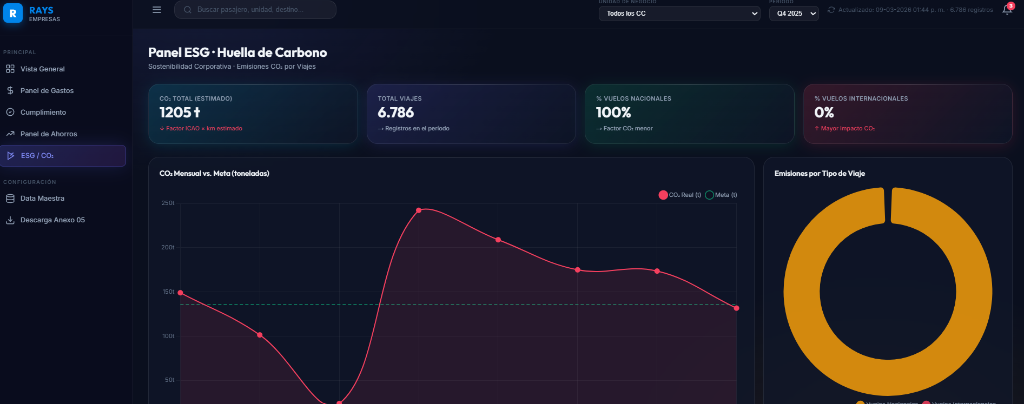This screenshot has width=1024, height=404.
Task: Click the orange donut chart segment
Action: pyautogui.click(x=802, y=300)
